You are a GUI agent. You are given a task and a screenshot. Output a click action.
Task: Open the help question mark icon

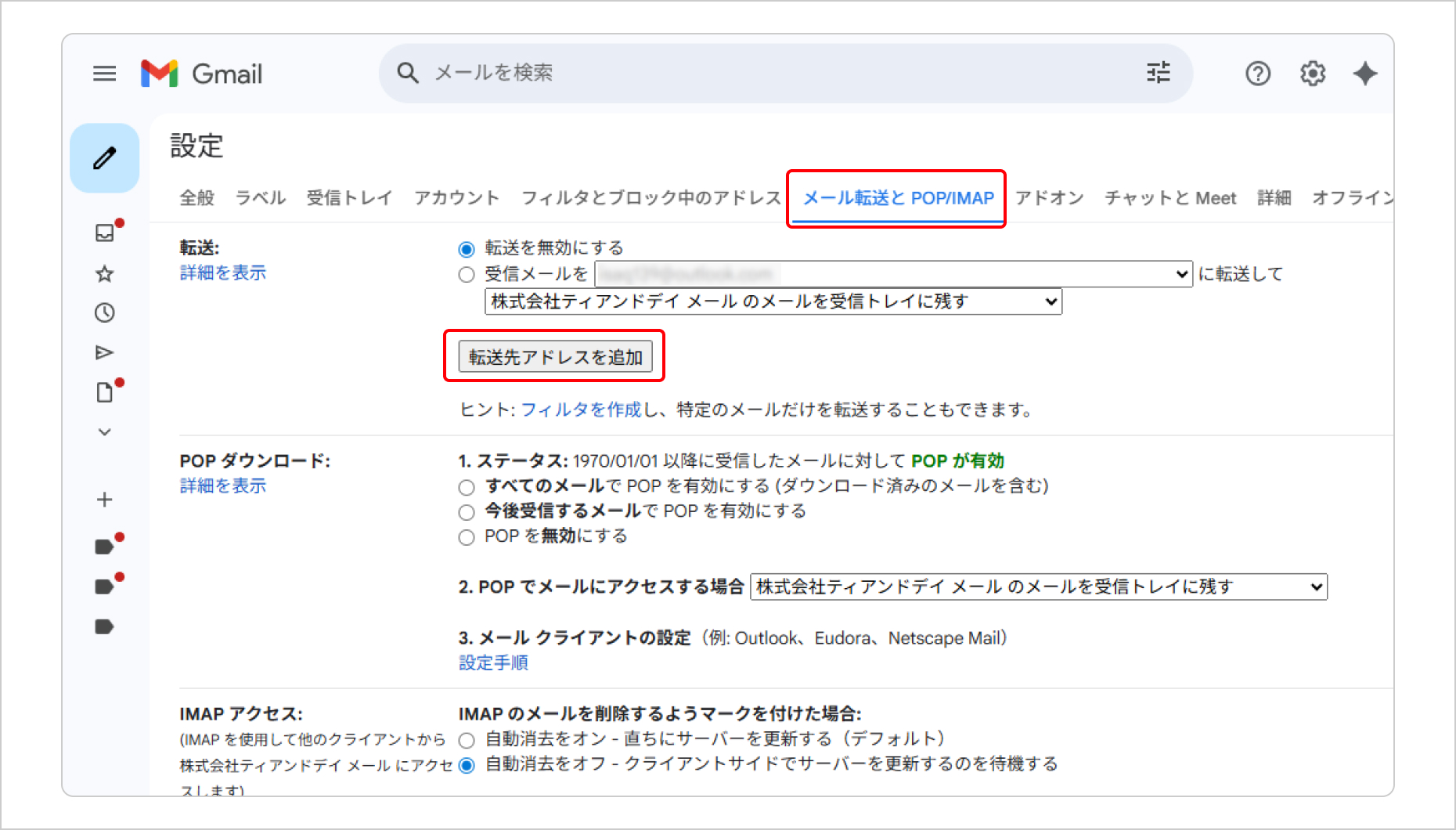tap(1257, 74)
